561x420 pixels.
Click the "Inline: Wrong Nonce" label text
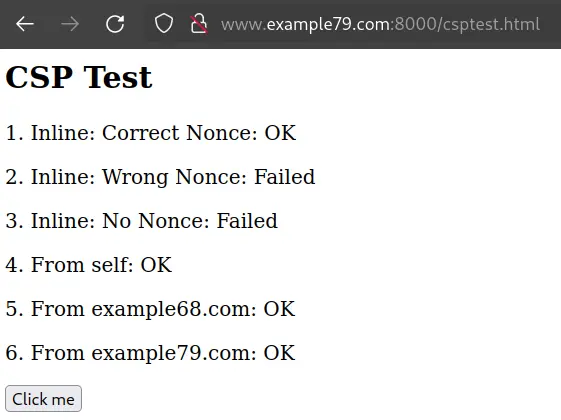(x=139, y=177)
